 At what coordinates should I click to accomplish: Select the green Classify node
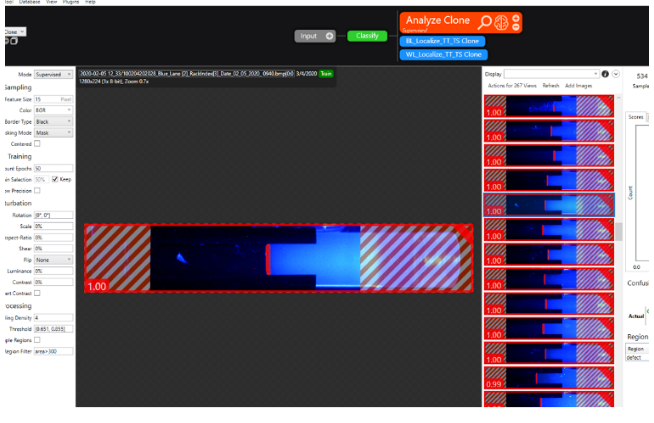point(367,36)
